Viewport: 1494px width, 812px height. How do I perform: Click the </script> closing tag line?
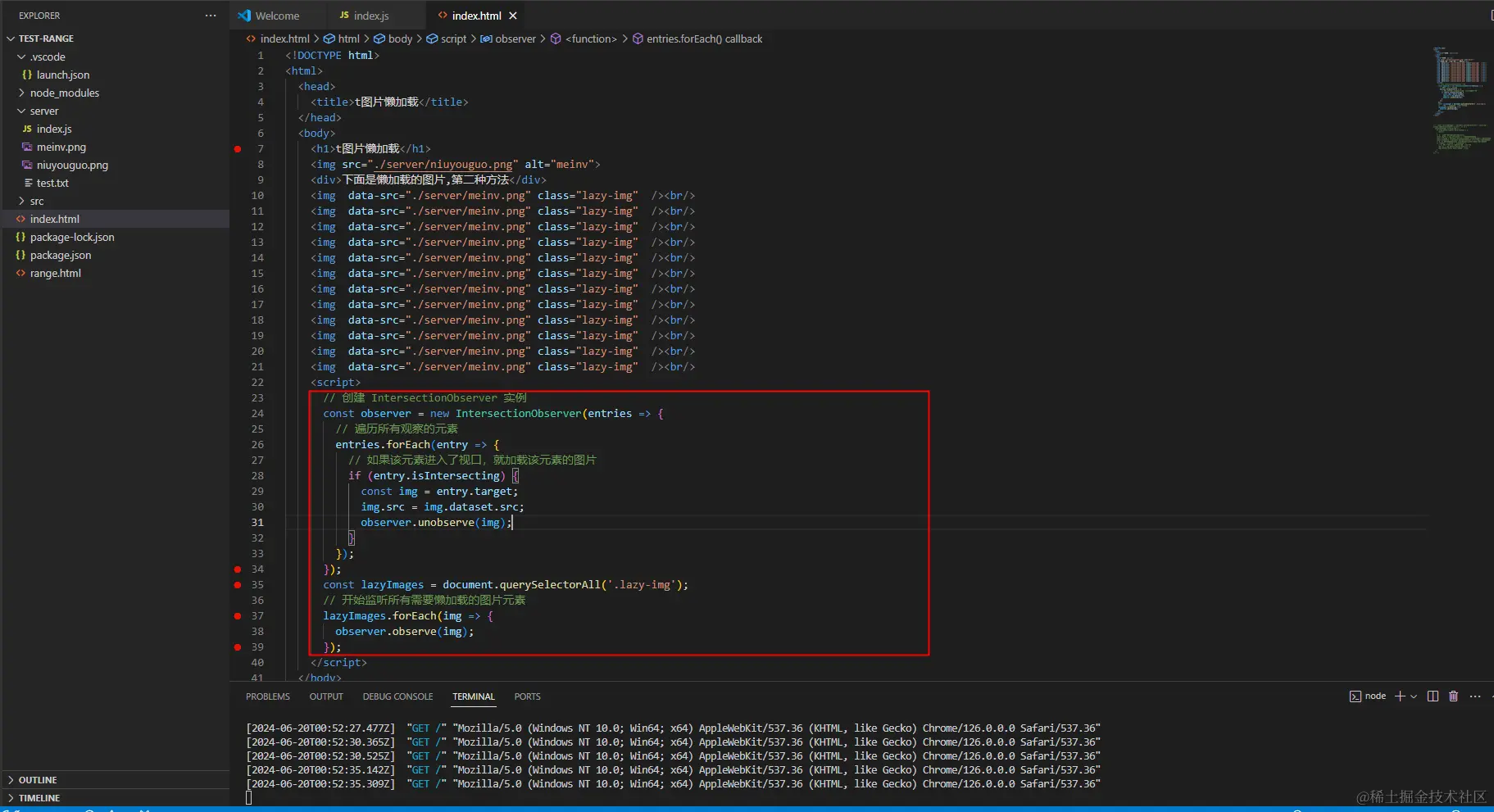[338, 663]
